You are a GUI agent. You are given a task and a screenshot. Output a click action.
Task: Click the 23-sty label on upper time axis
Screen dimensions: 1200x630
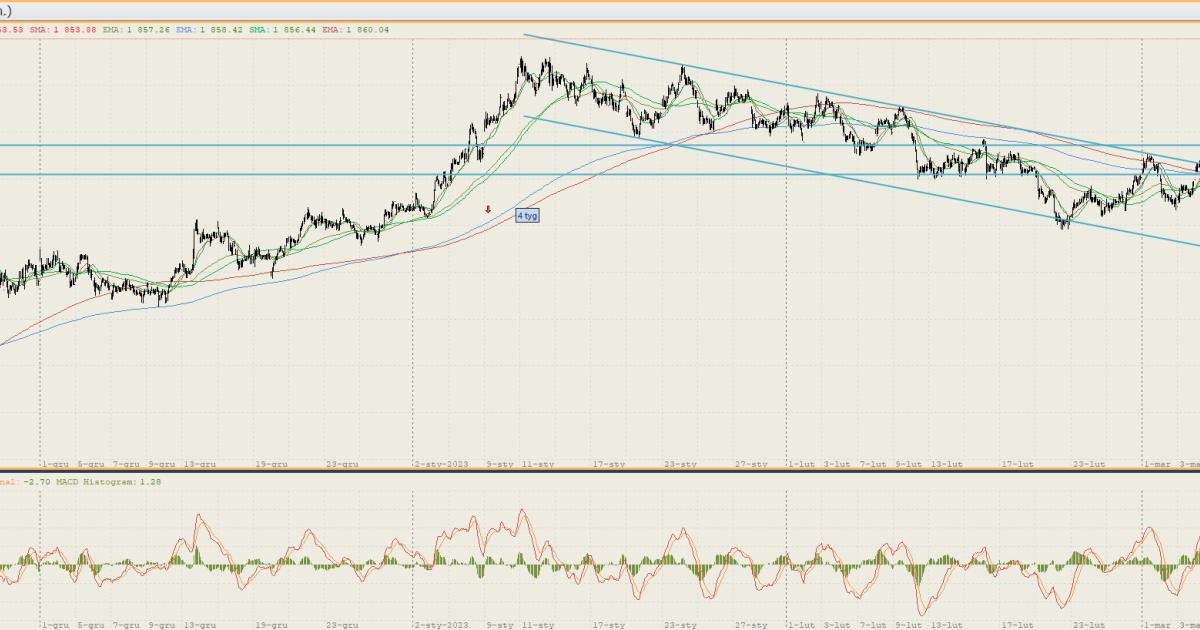(x=680, y=465)
